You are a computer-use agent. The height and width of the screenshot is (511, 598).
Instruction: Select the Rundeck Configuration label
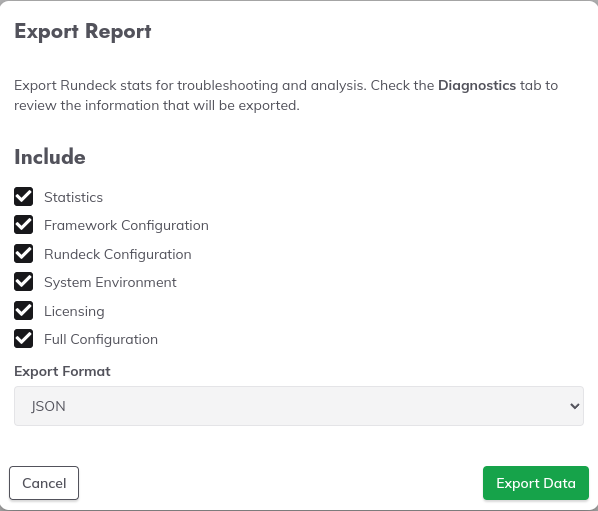click(117, 254)
